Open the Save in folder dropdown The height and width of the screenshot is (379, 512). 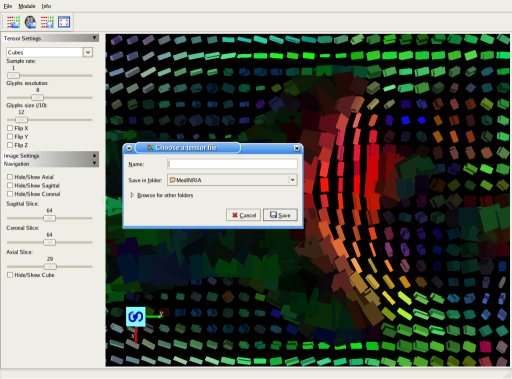coord(292,180)
